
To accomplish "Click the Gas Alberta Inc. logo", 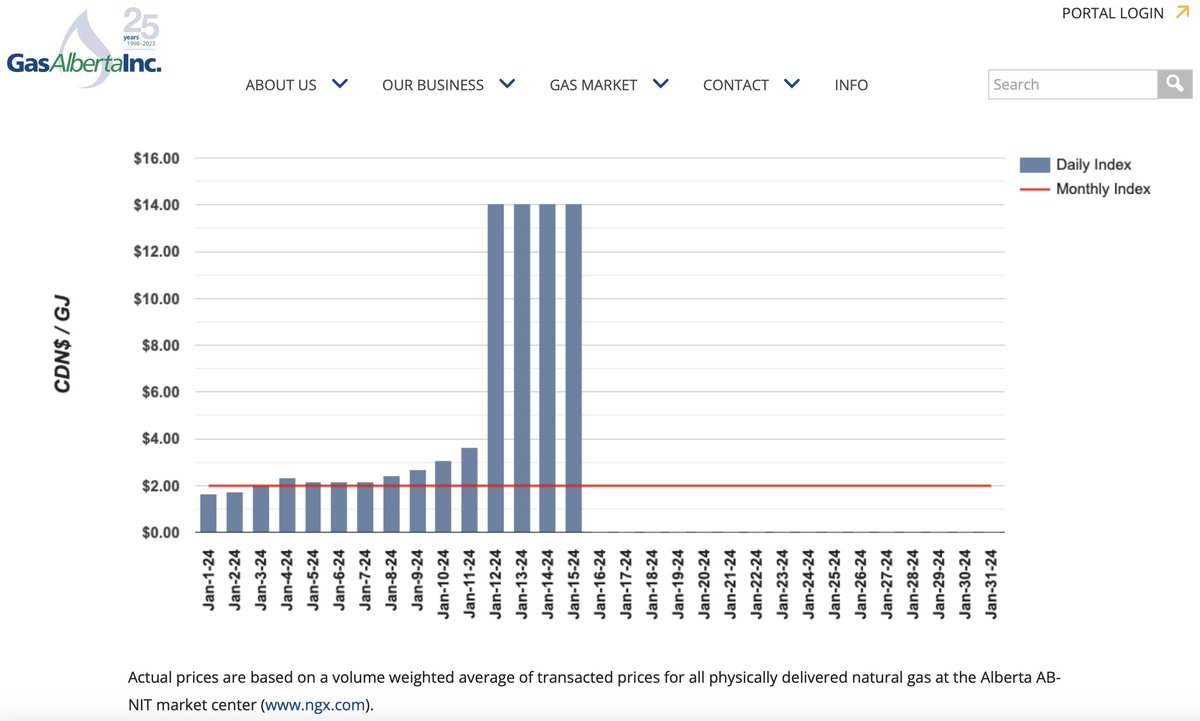I will pyautogui.click(x=83, y=47).
